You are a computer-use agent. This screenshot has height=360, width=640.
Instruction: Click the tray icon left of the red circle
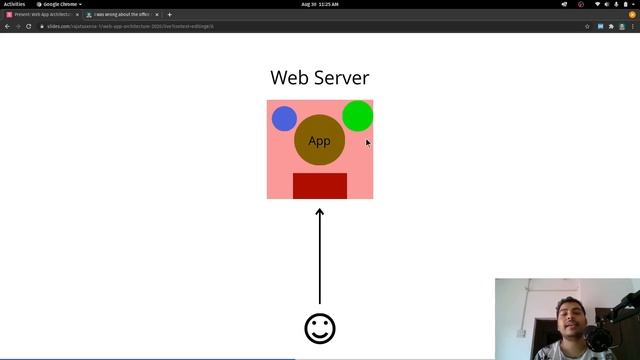coord(564,4)
